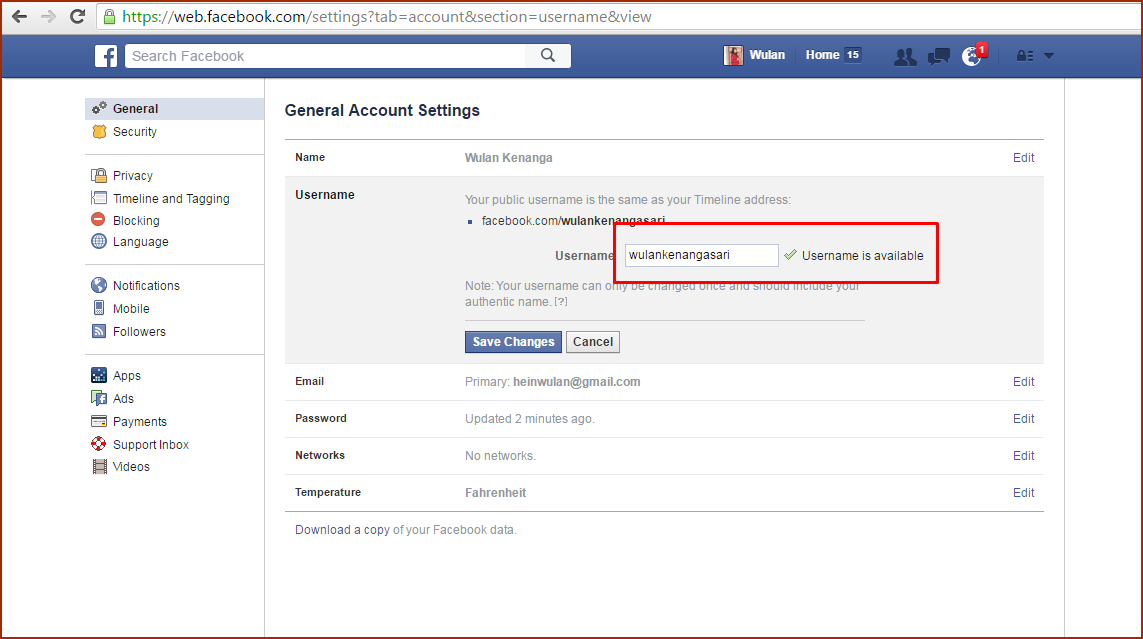Cancel the username change
Viewport: 1143px width, 639px height.
pos(593,342)
